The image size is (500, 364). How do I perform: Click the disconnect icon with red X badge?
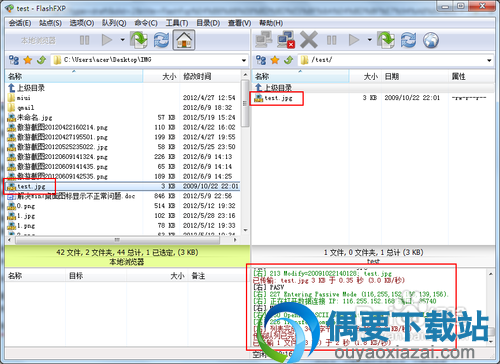click(286, 40)
